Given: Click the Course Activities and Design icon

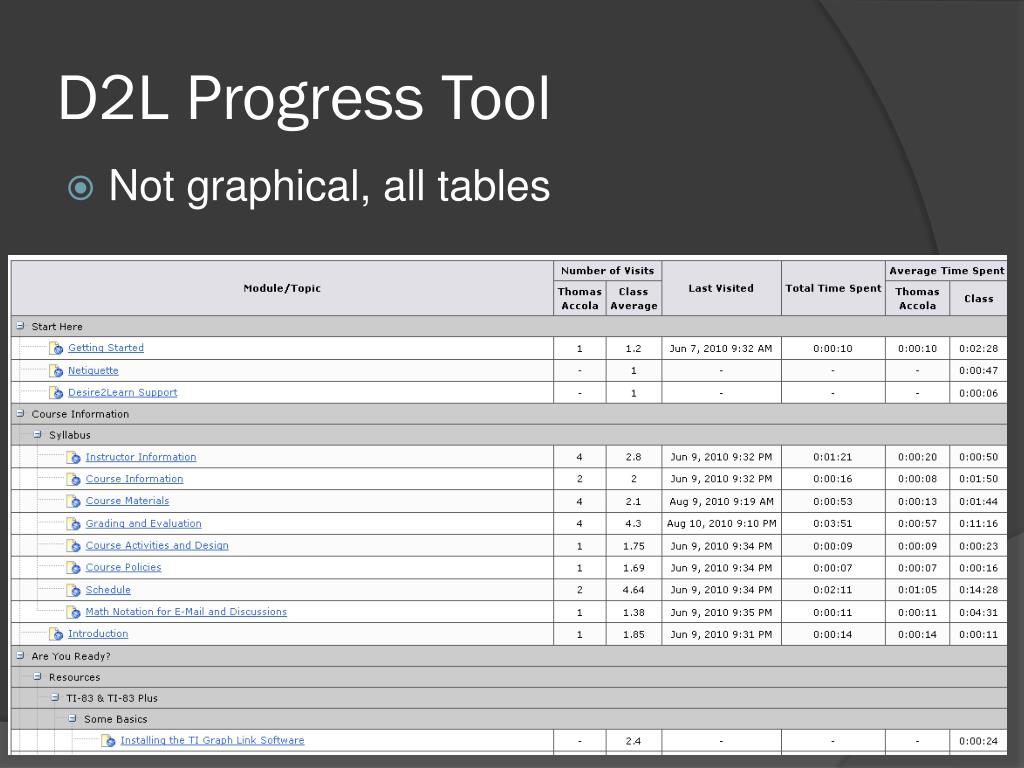Looking at the screenshot, I should pyautogui.click(x=74, y=546).
